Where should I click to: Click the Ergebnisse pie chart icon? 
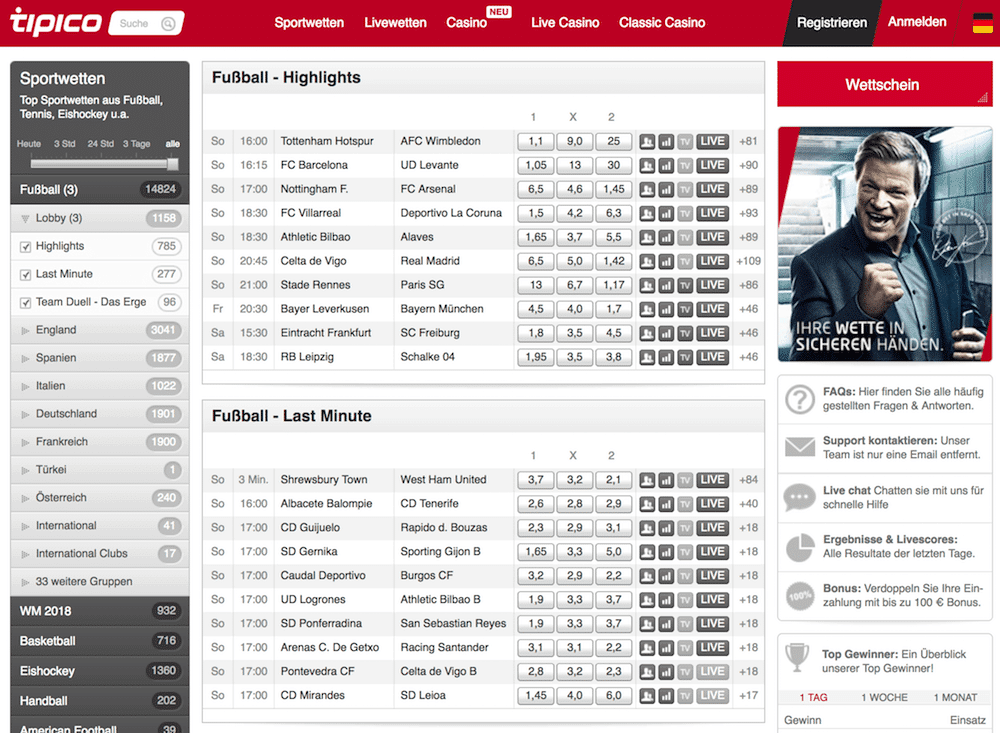click(799, 547)
